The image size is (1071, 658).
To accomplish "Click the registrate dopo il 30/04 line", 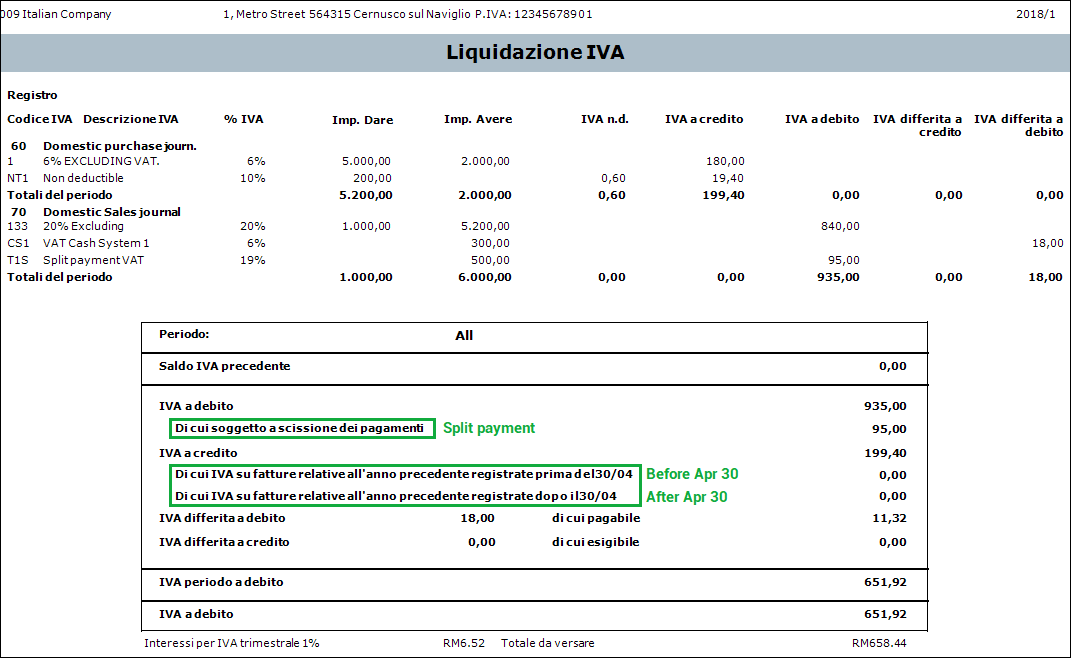I will tap(404, 496).
